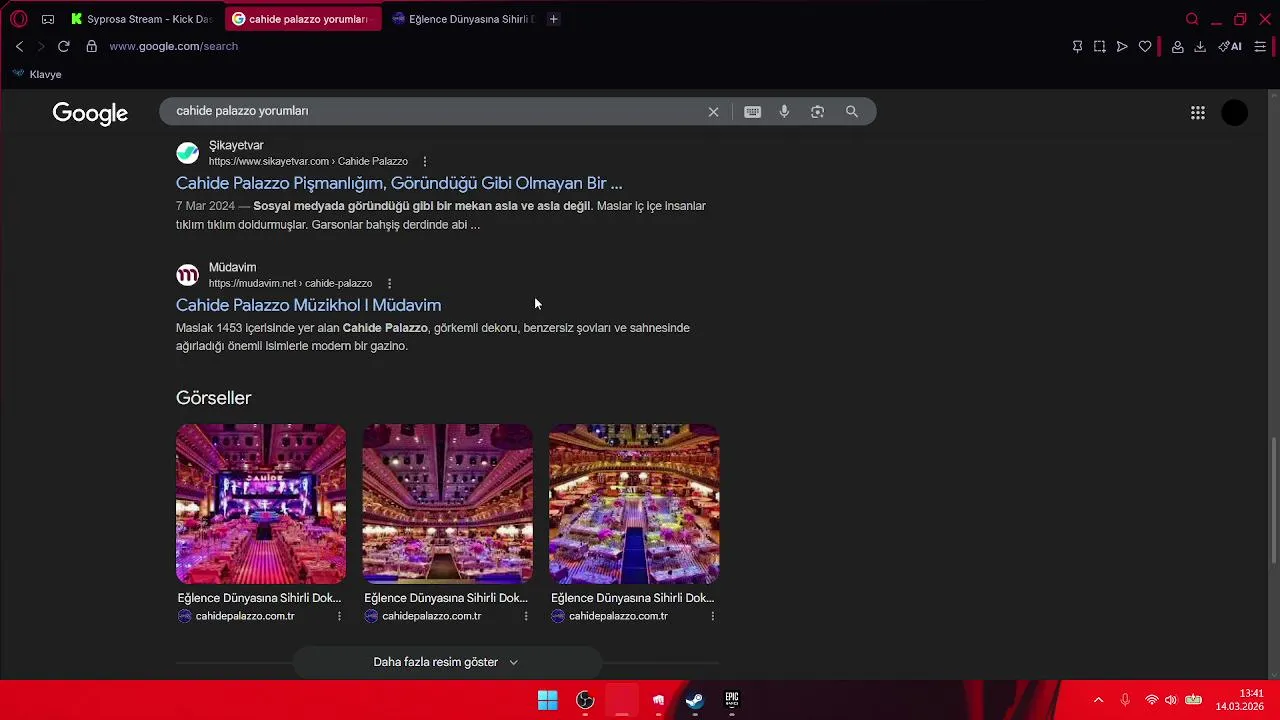Open third image's three-dot options
Image resolution: width=1280 pixels, height=720 pixels.
coord(713,616)
